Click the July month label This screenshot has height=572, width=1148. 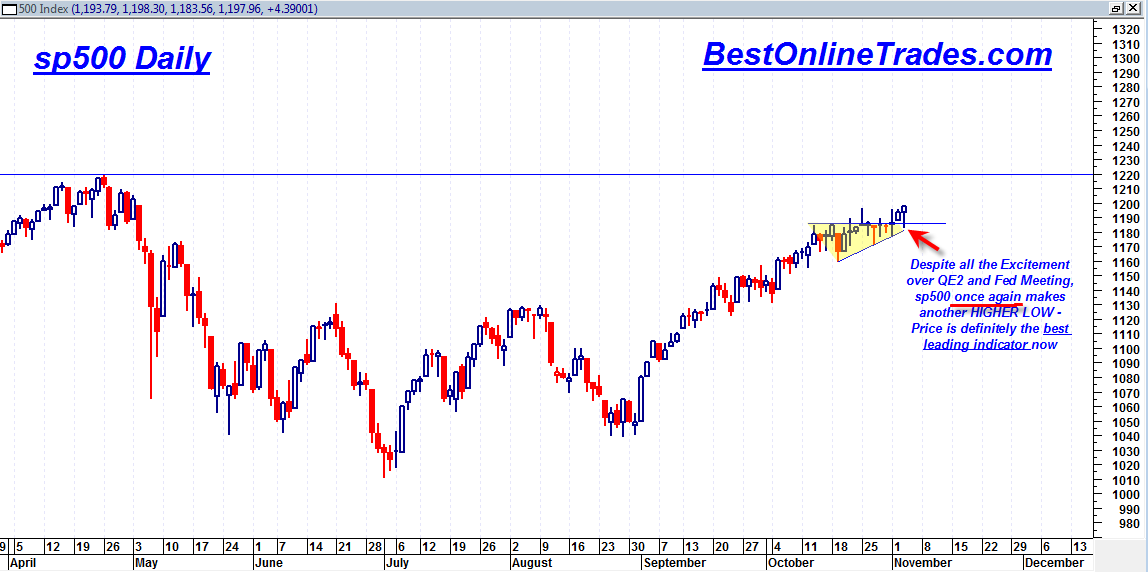[396, 562]
